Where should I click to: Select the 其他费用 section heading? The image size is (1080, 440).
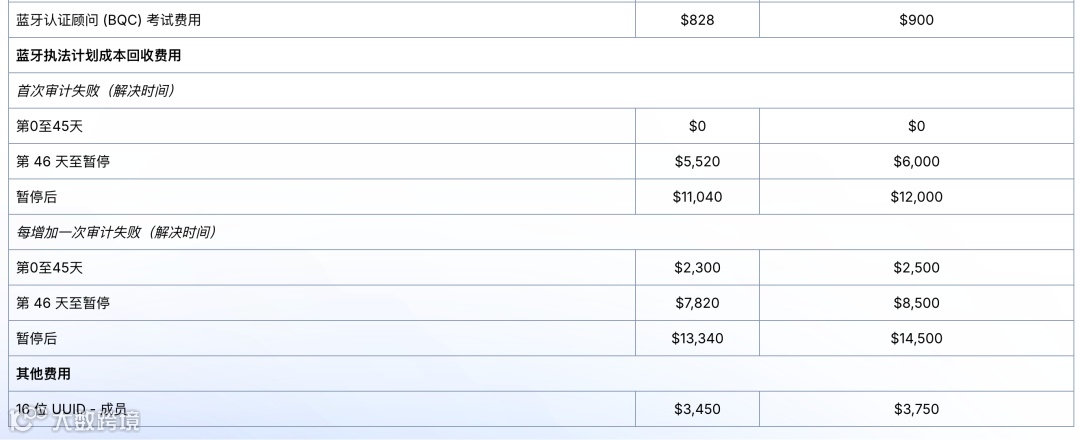pyautogui.click(x=43, y=373)
